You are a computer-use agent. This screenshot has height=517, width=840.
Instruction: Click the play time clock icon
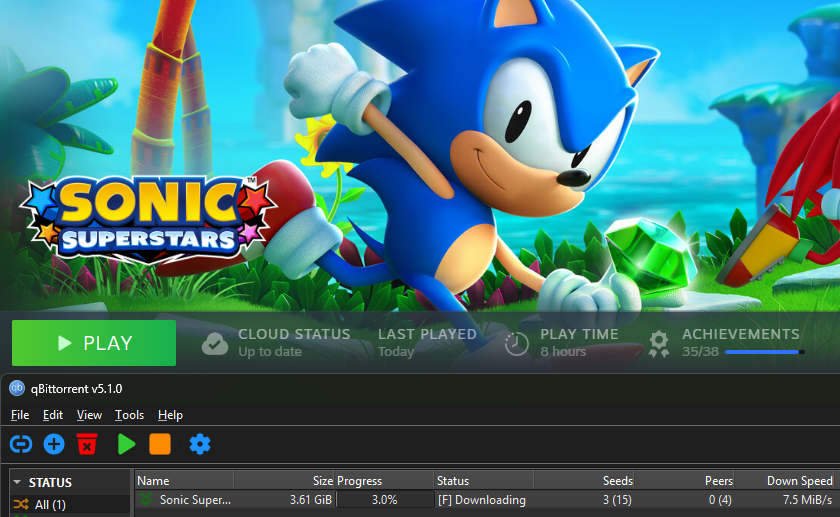[516, 343]
